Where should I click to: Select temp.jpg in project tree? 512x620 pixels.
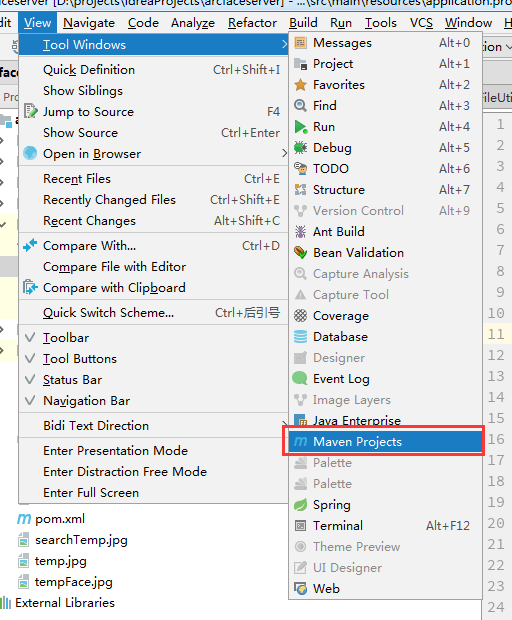[x=60, y=561]
